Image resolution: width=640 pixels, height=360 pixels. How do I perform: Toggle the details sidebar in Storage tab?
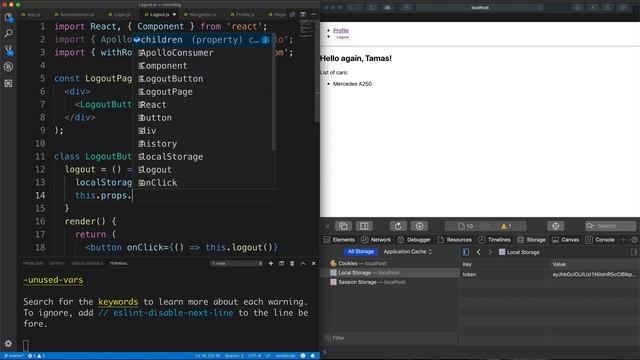coord(633,252)
